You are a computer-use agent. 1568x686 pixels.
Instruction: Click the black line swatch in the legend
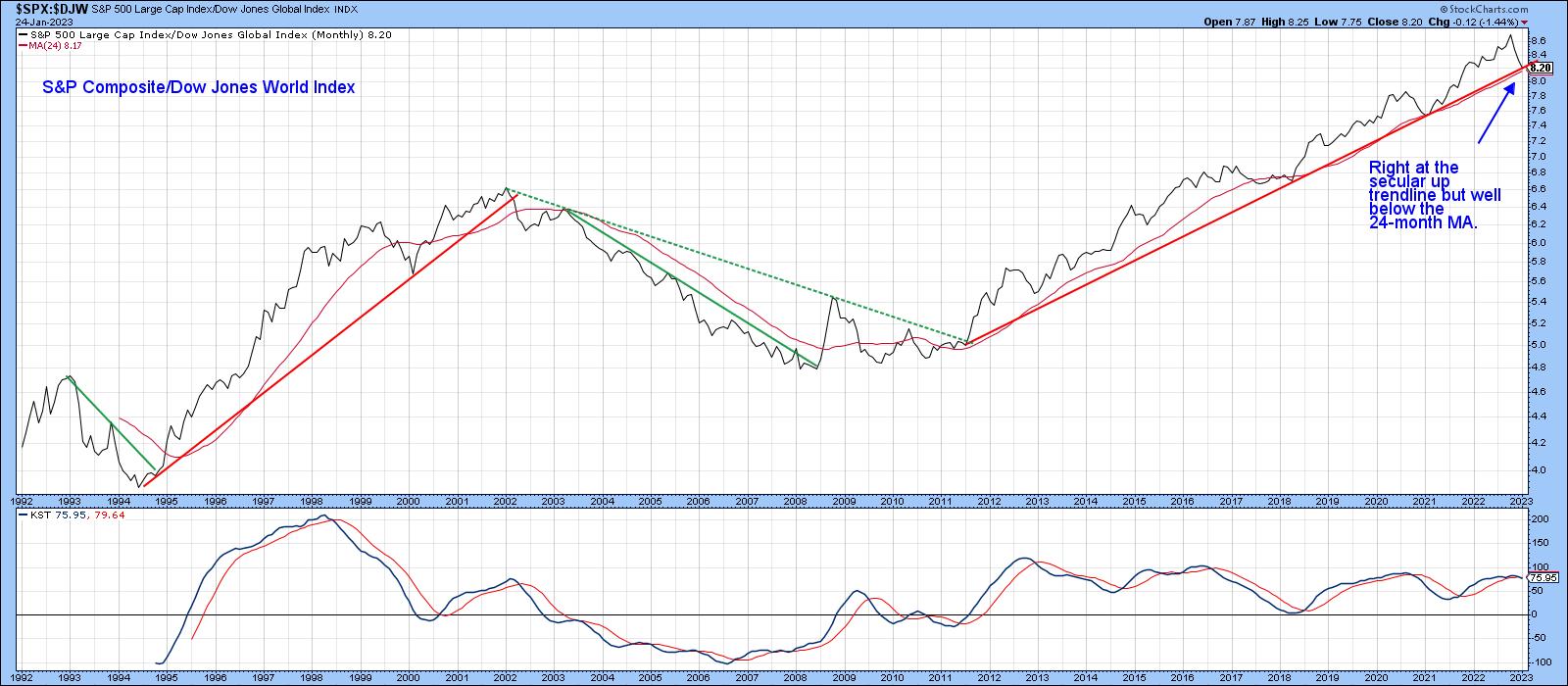(x=23, y=33)
